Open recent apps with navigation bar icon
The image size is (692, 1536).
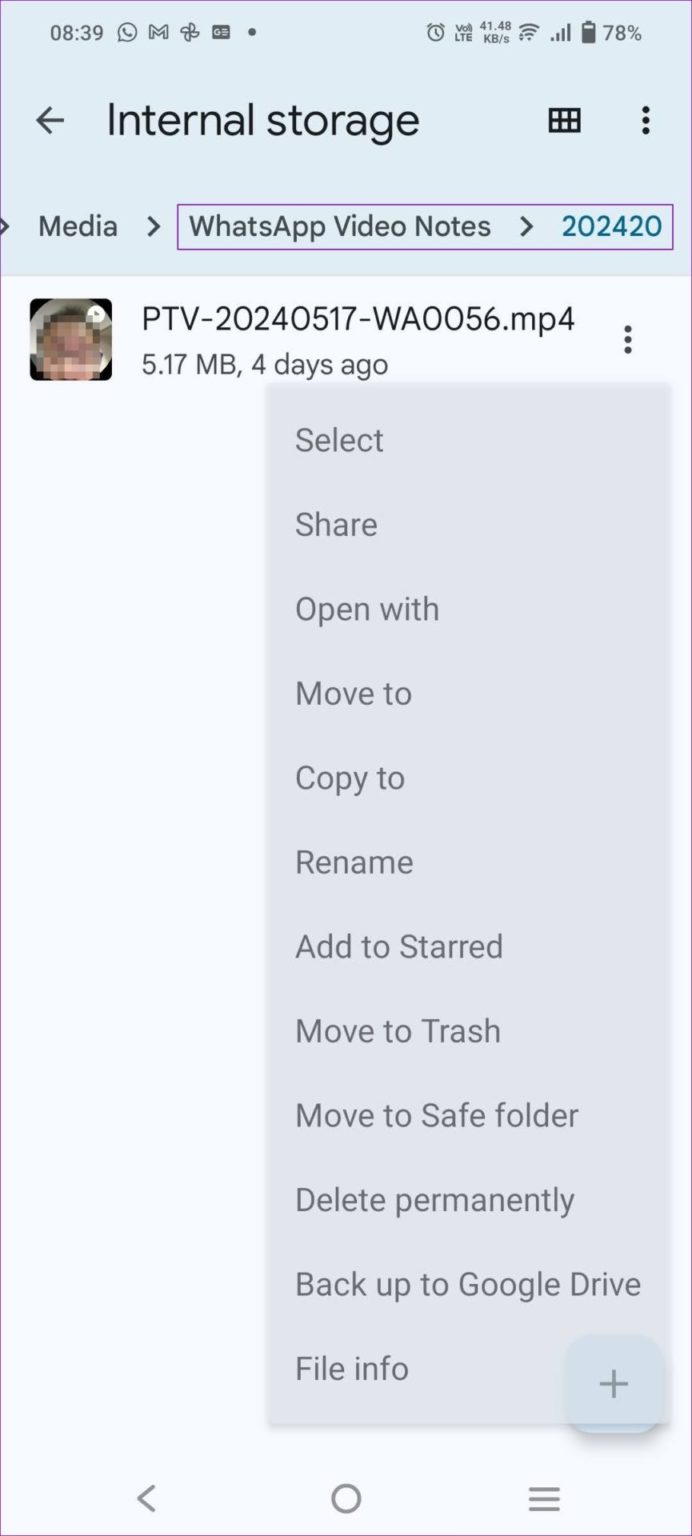[x=544, y=1498]
